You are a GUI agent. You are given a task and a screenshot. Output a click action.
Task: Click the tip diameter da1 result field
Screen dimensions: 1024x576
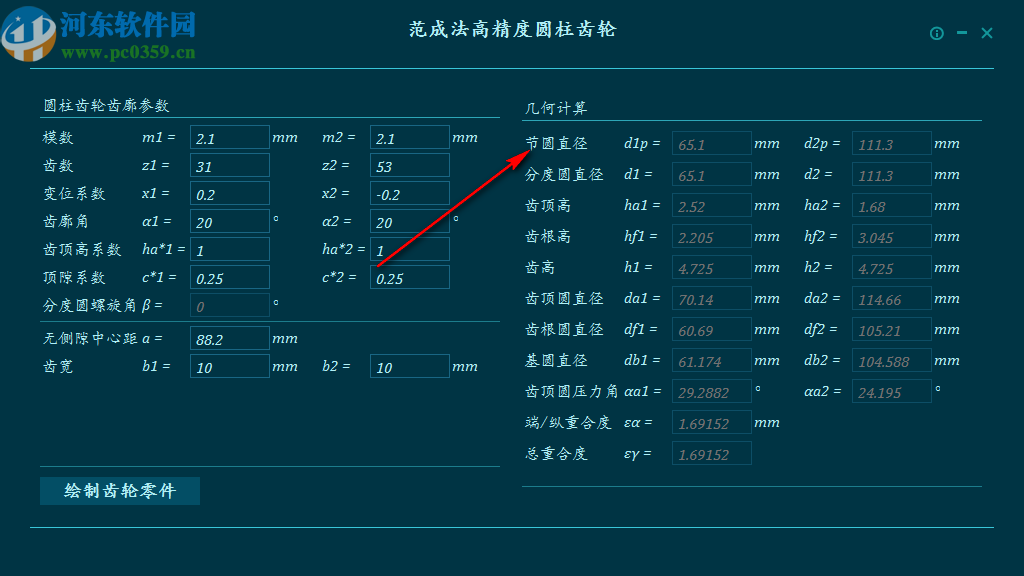pos(711,298)
